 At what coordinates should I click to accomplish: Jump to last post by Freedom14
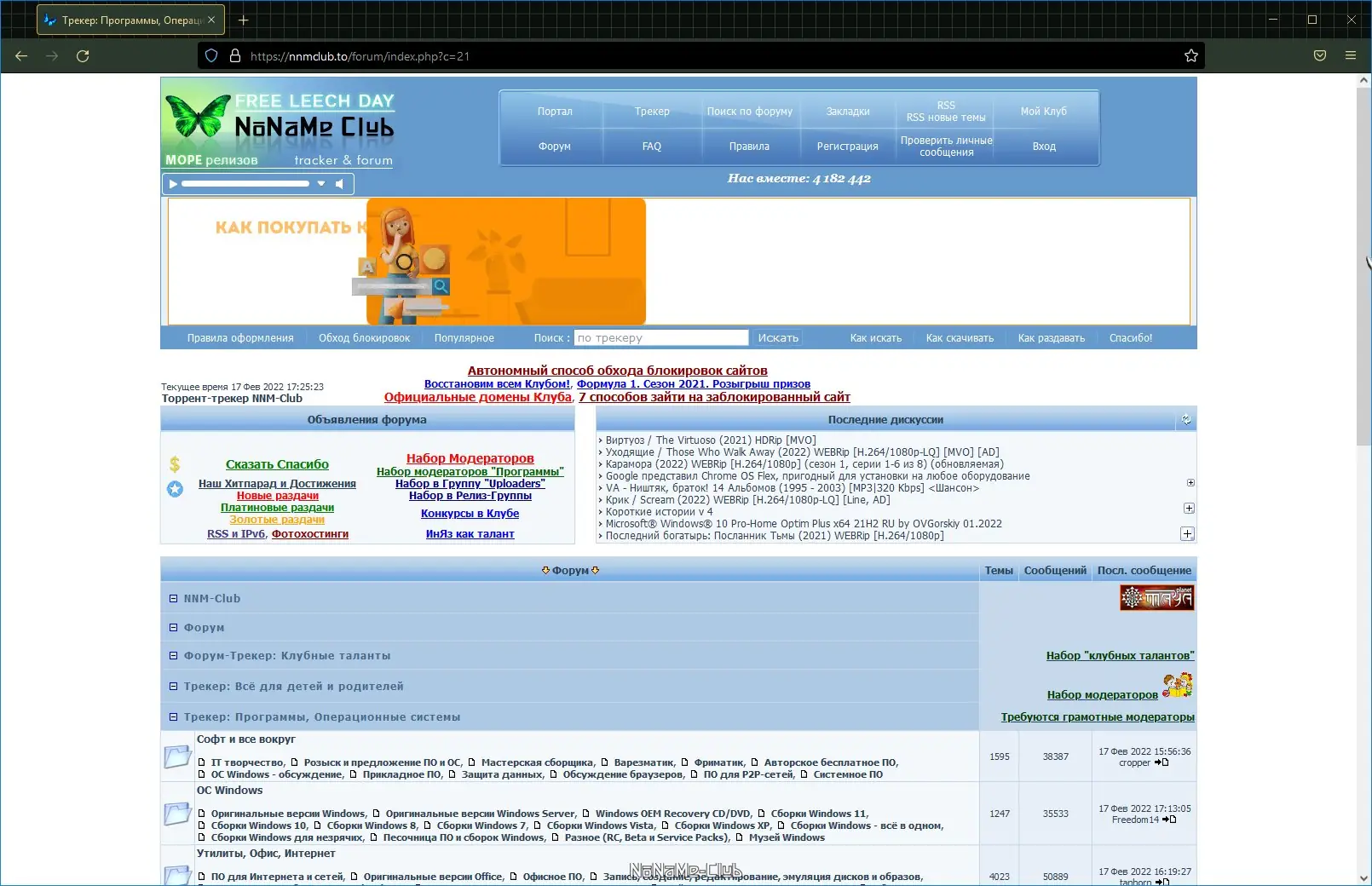pyautogui.click(x=1168, y=820)
